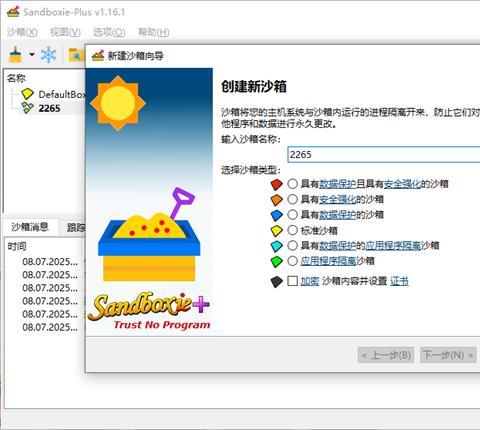Select radio 具有数据保护的沙箱

(292, 215)
